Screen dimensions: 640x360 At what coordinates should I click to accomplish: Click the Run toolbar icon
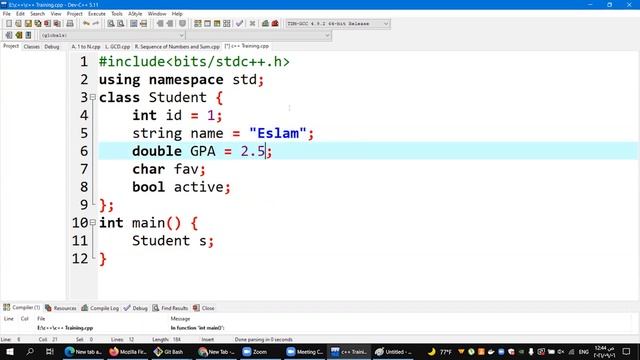pyautogui.click(x=207, y=24)
